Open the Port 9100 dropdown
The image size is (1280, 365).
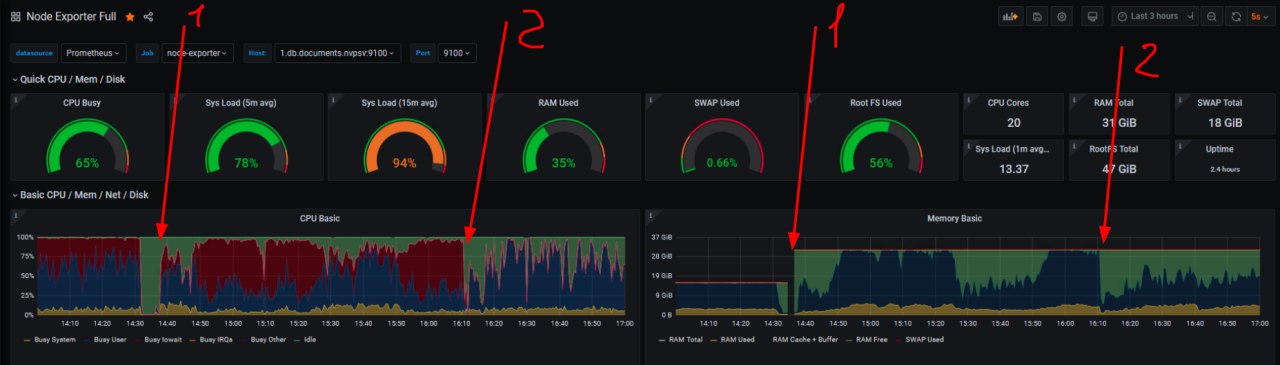457,52
